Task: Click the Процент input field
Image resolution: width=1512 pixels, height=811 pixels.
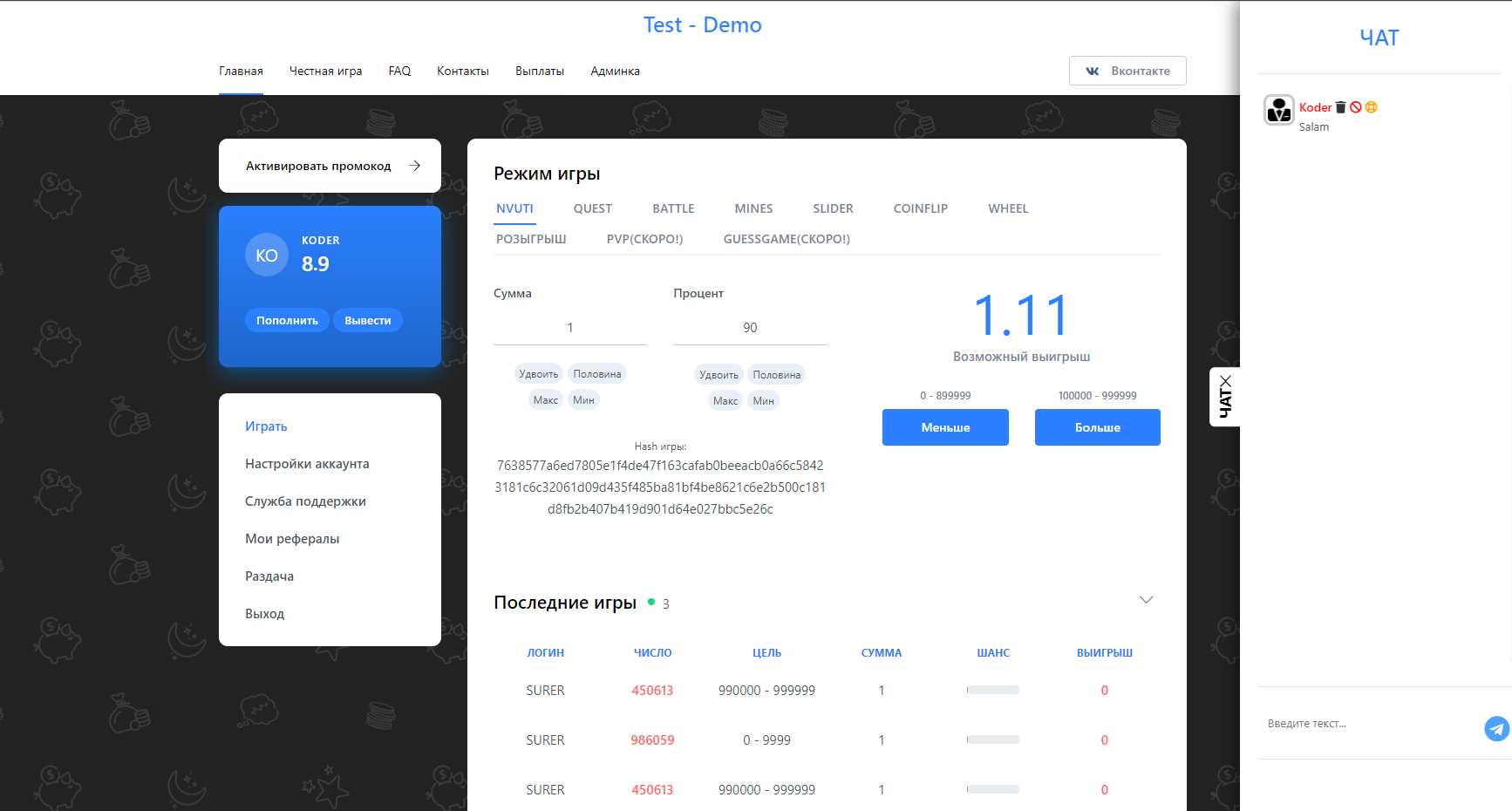Action: coord(750,328)
